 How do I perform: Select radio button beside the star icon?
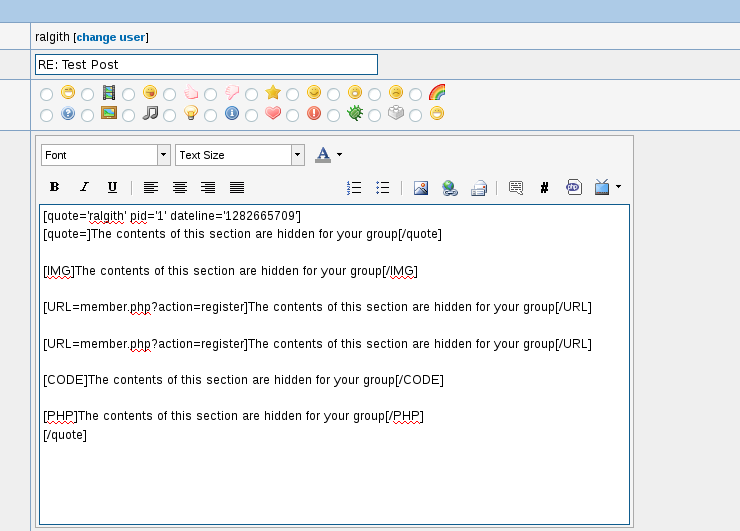(252, 95)
